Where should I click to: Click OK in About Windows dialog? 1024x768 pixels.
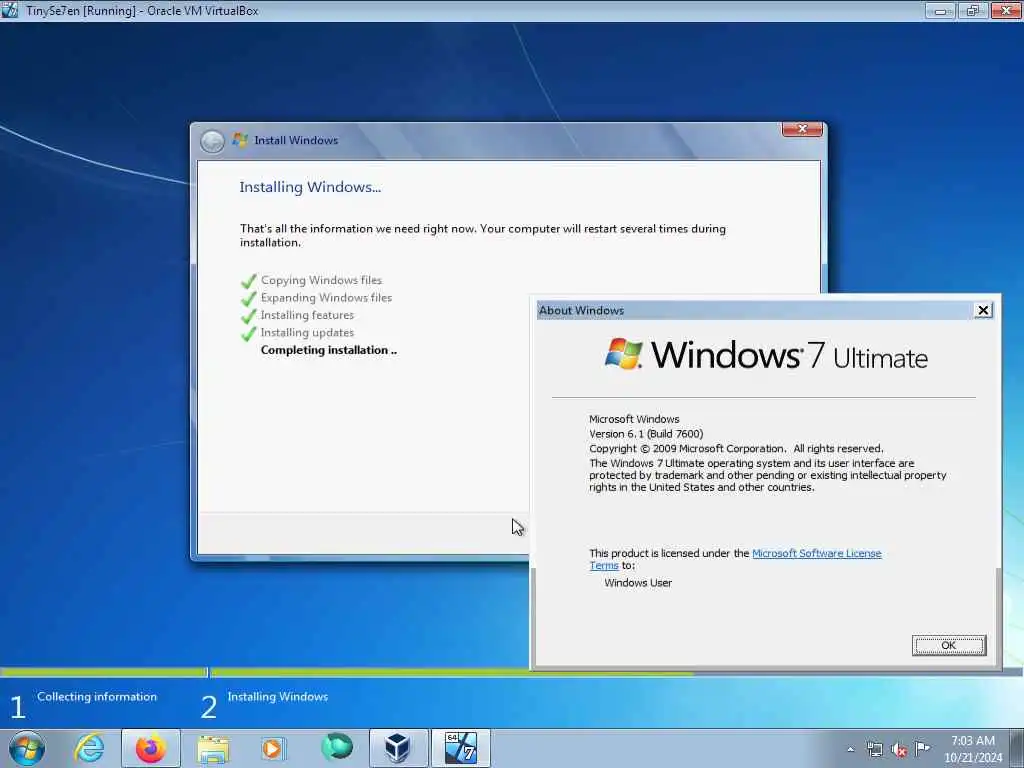[948, 645]
